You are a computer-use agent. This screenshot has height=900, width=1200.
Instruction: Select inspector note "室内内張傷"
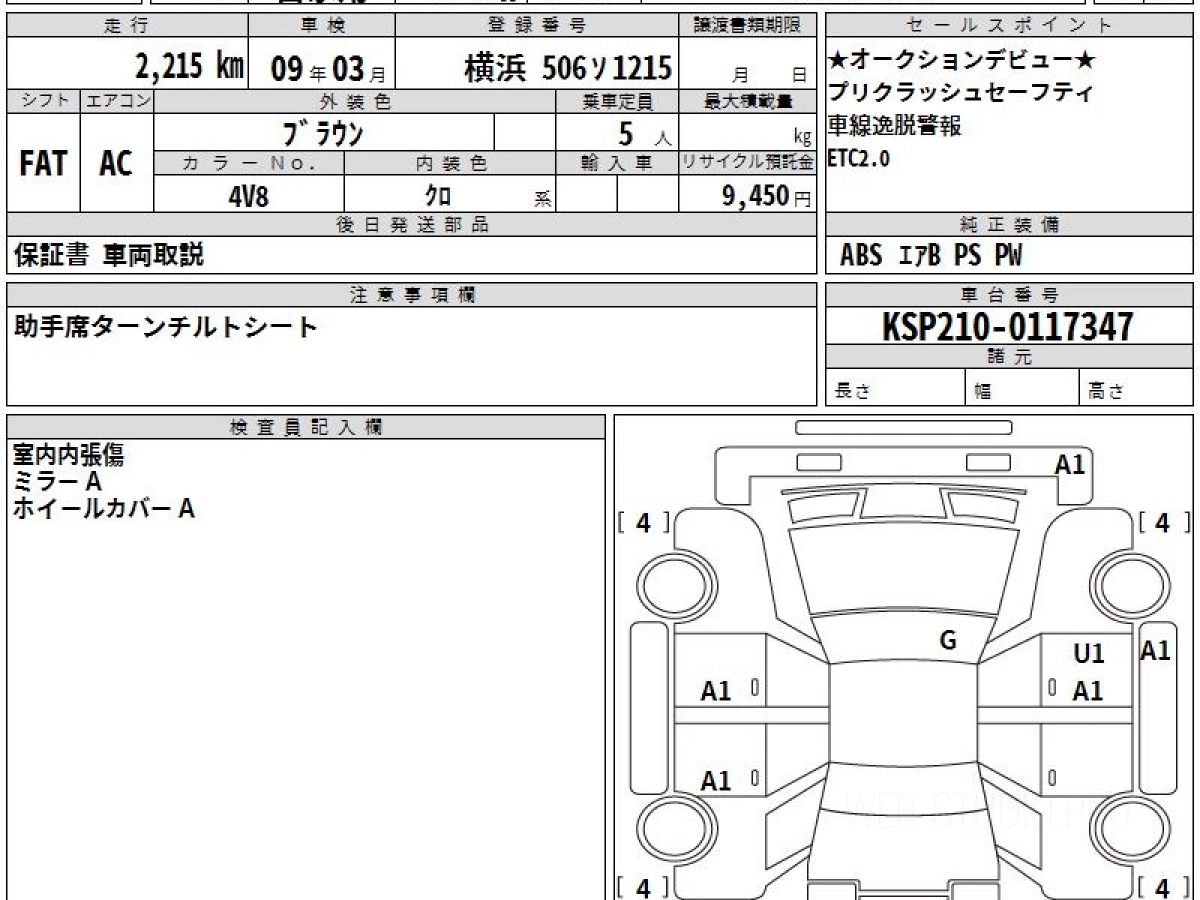pyautogui.click(x=68, y=456)
